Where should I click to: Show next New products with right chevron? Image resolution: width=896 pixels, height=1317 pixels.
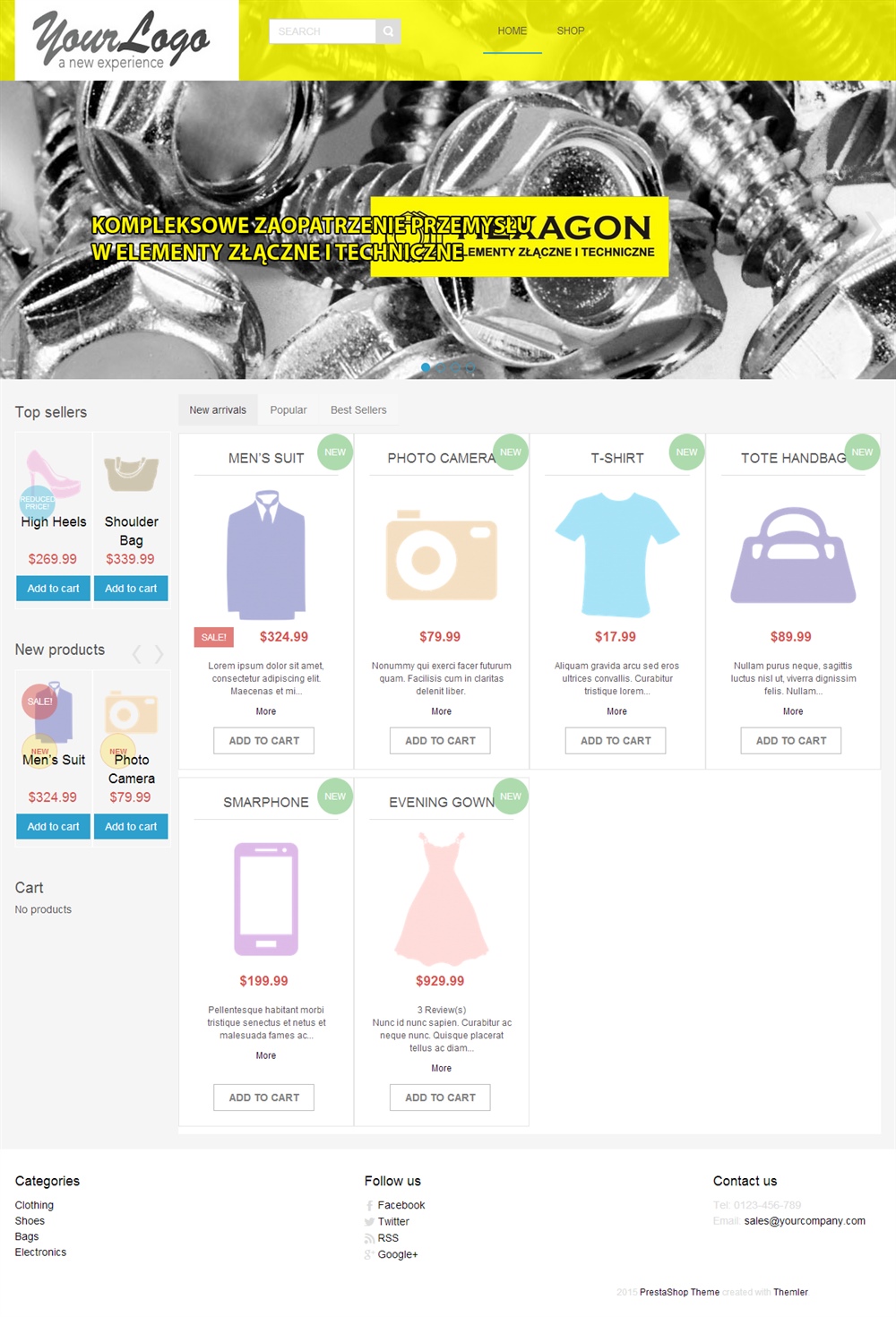point(159,654)
